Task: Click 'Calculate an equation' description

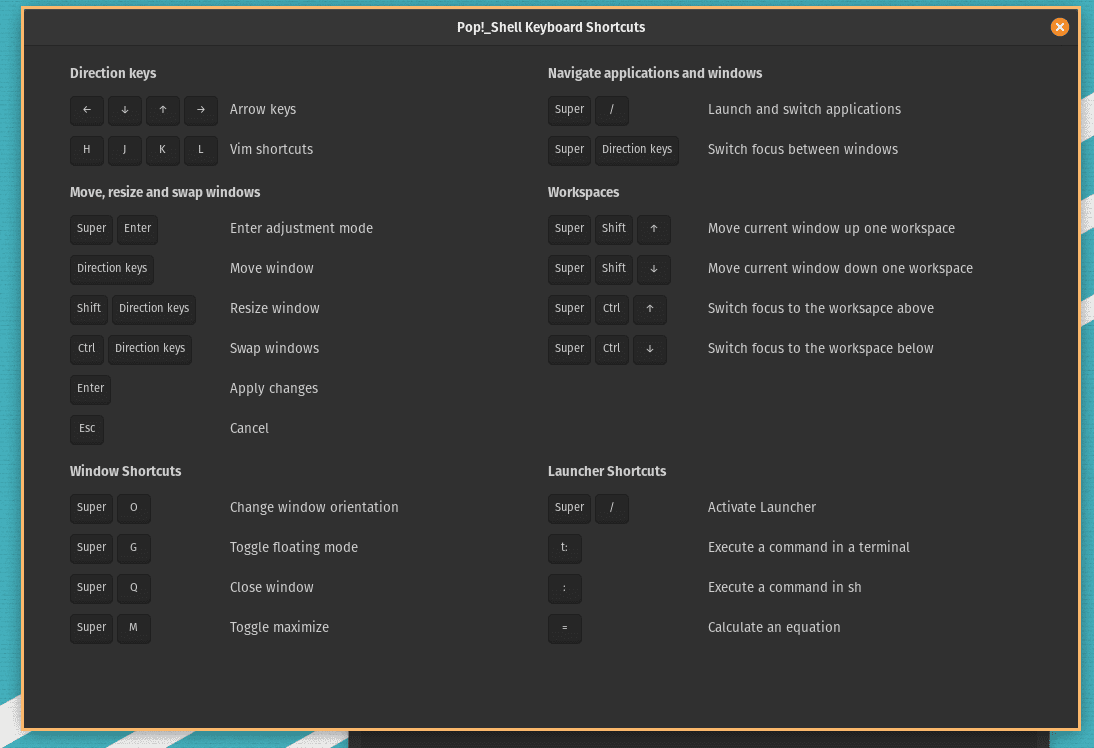Action: [x=774, y=628]
